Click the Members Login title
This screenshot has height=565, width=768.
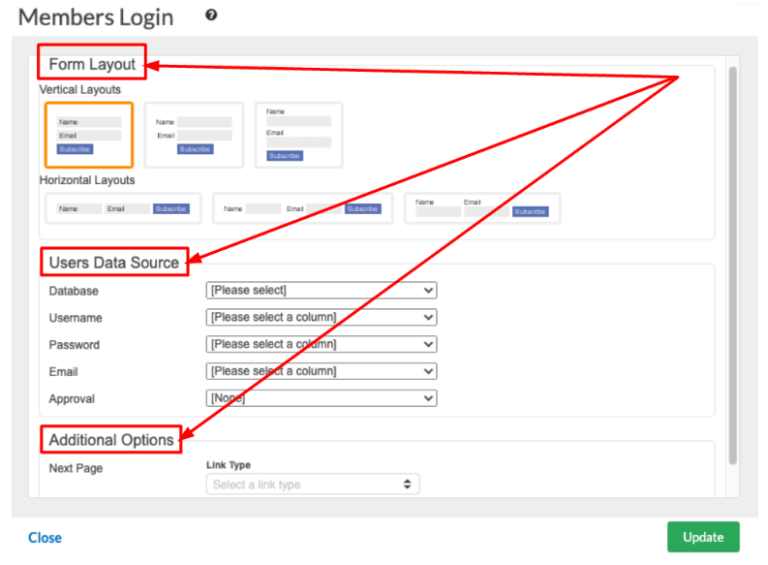(96, 17)
